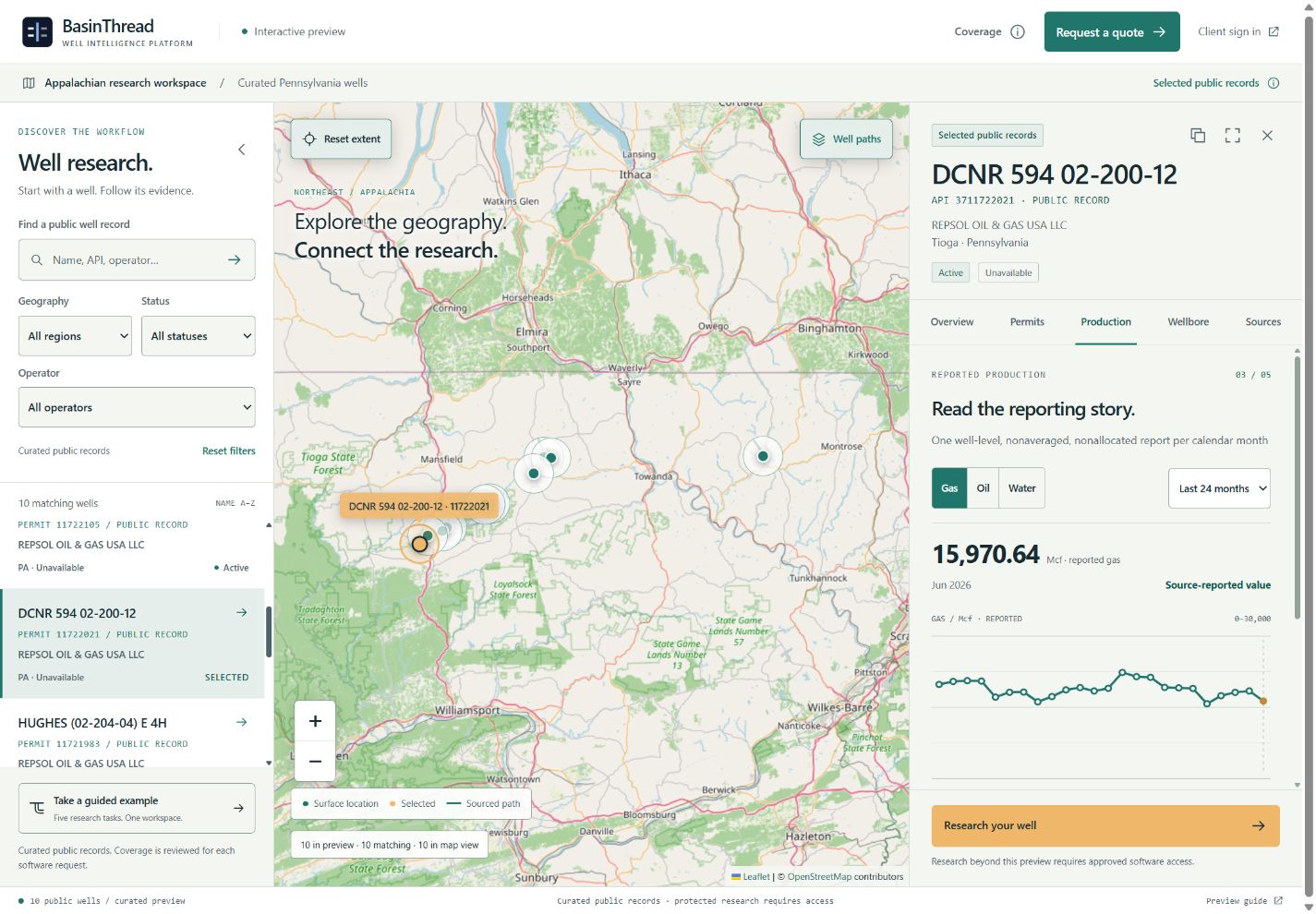The height and width of the screenshot is (914, 1316).
Task: Open Take a guided example card
Action: [x=137, y=809]
